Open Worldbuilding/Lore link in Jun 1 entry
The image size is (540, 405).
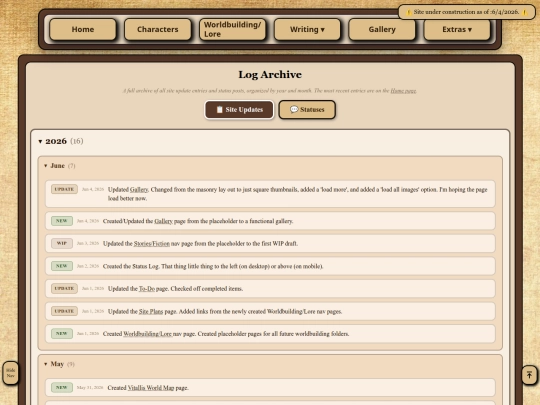(147, 334)
